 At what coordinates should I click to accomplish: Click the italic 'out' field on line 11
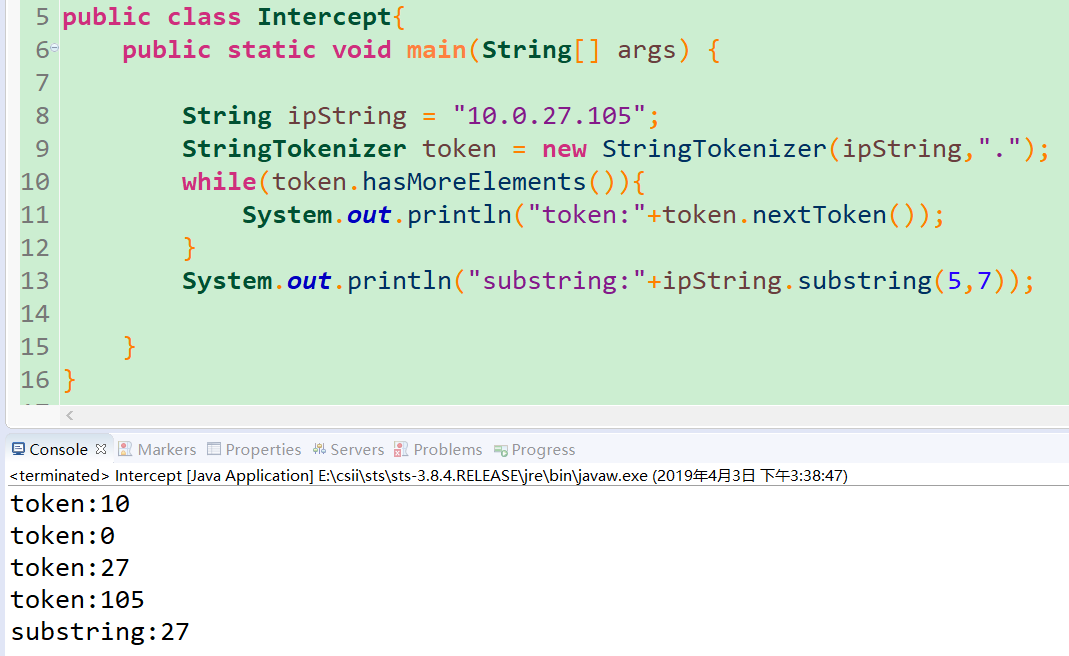pos(369,215)
